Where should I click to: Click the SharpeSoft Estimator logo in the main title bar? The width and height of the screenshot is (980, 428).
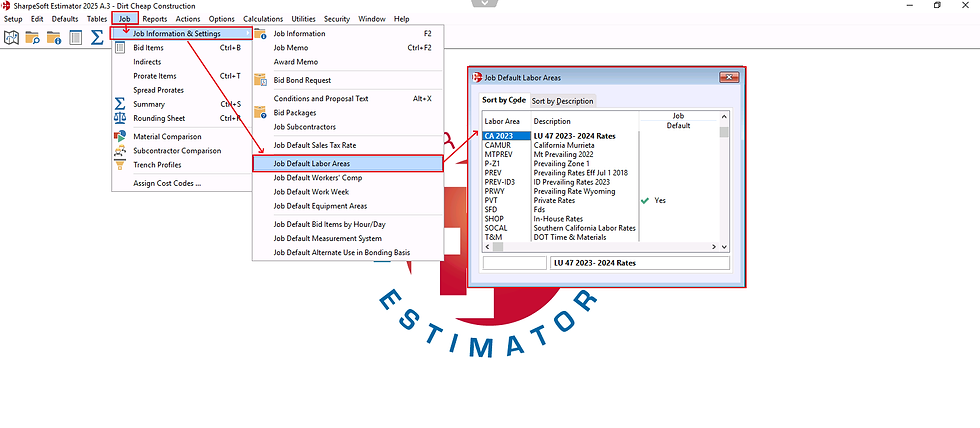coord(6,6)
